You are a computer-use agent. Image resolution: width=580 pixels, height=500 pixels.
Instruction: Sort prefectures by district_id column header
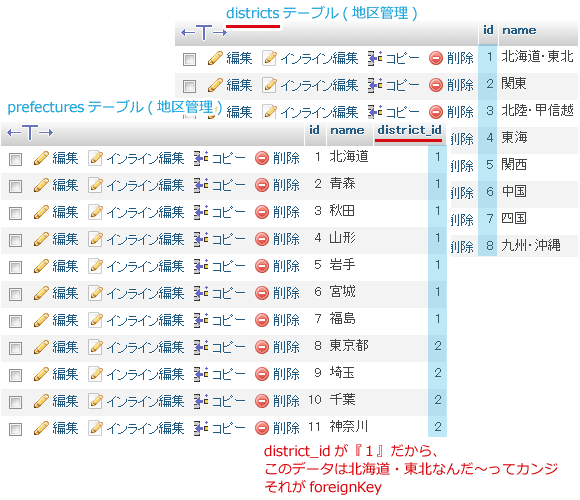(409, 130)
